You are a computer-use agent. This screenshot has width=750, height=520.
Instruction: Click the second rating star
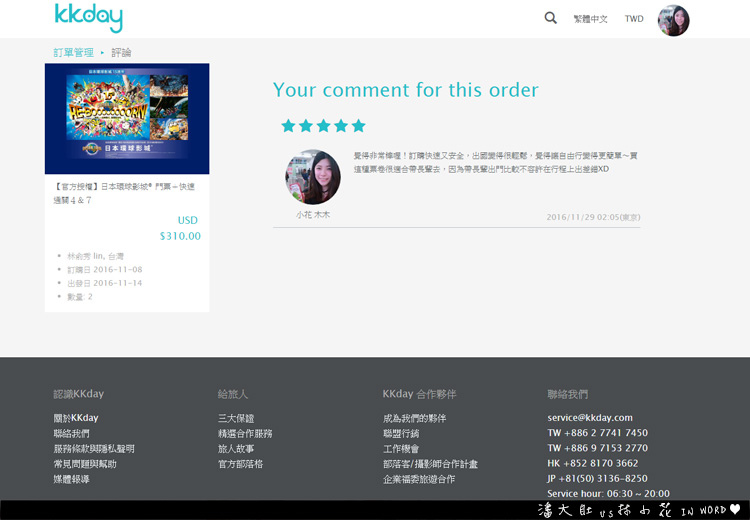point(306,126)
